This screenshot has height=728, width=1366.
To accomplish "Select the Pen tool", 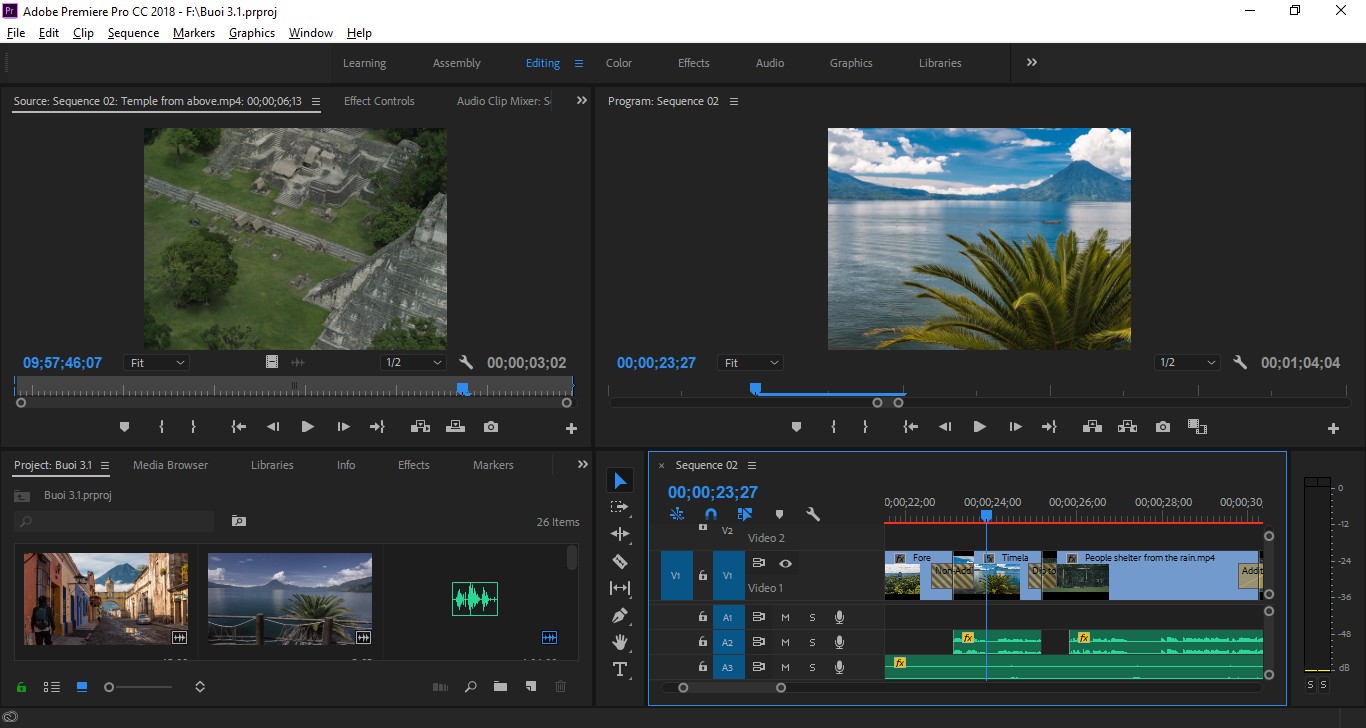I will [620, 615].
